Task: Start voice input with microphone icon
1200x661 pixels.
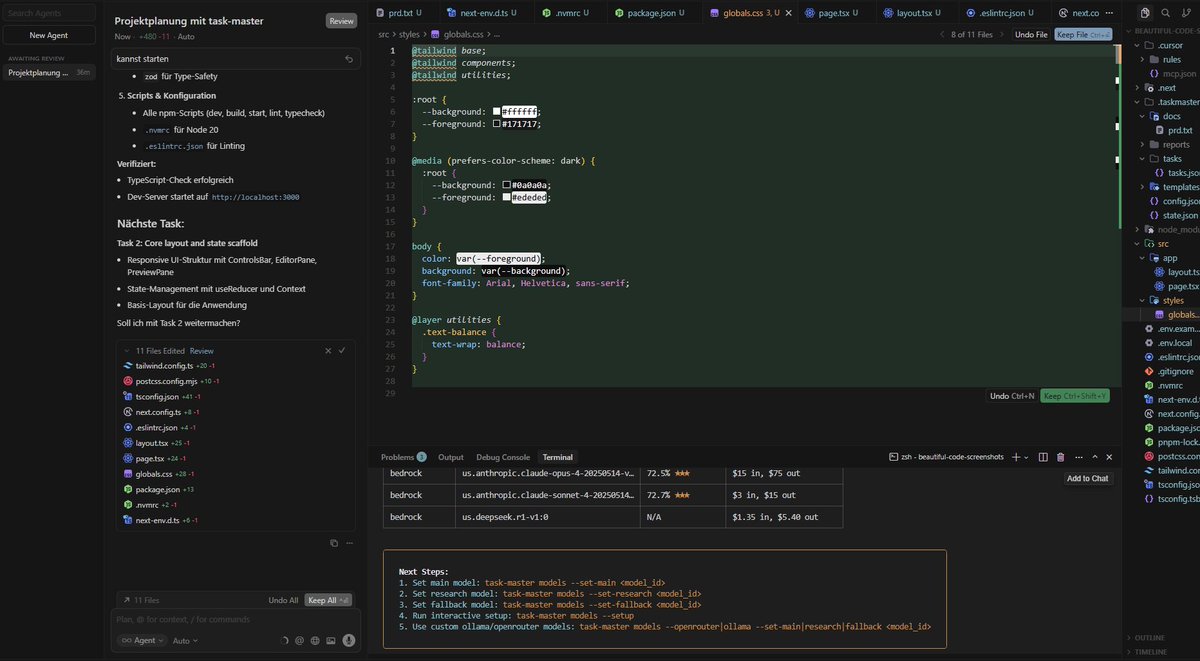Action: (349, 640)
